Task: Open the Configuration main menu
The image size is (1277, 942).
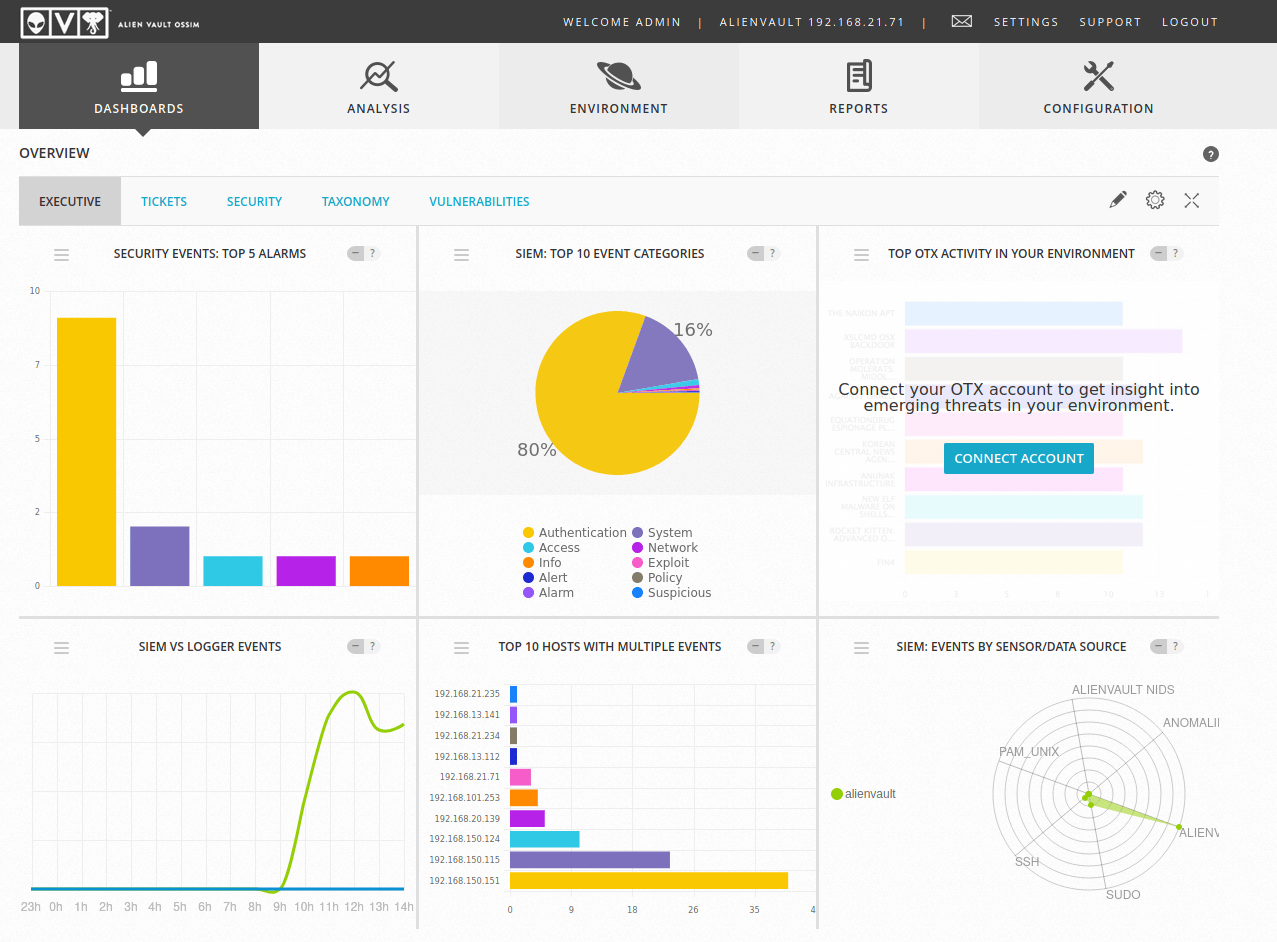Action: (1099, 86)
